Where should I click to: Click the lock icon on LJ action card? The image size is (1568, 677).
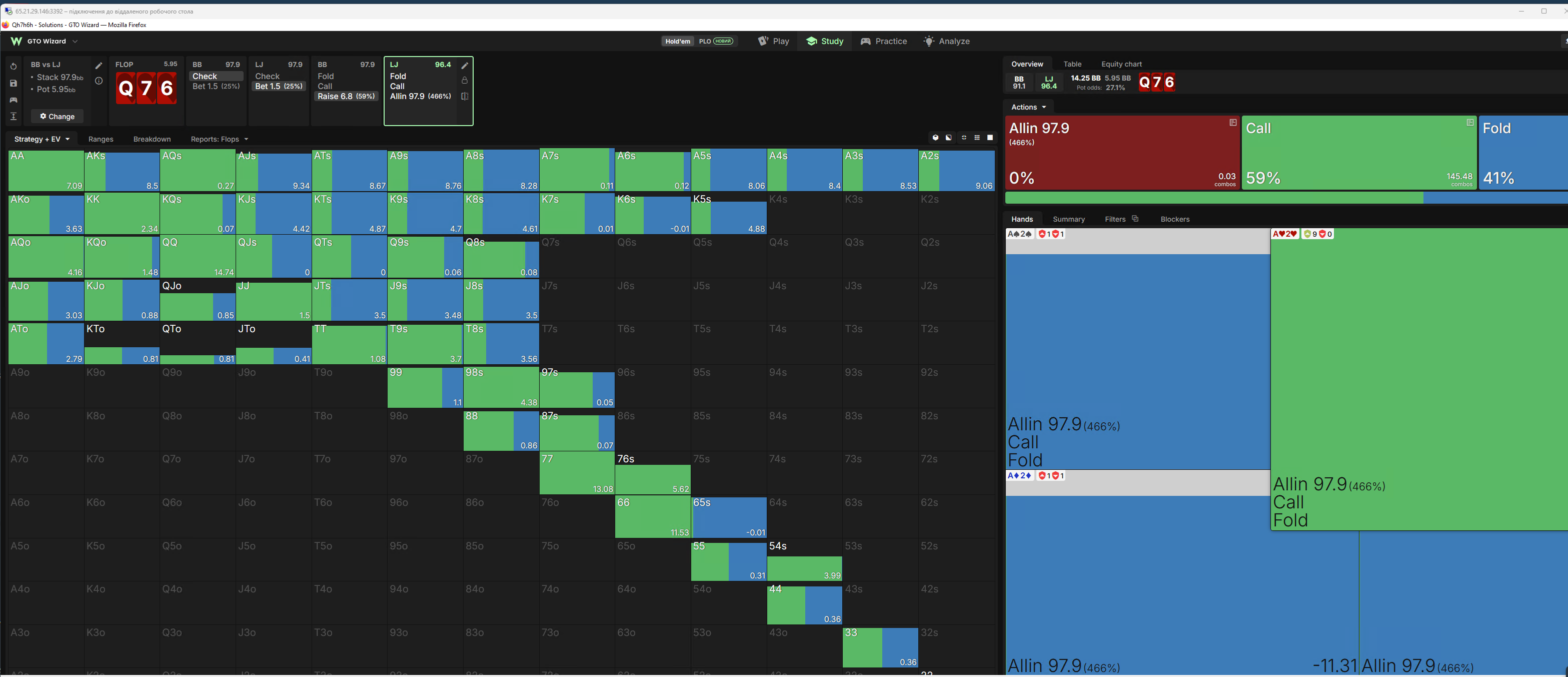click(x=465, y=81)
